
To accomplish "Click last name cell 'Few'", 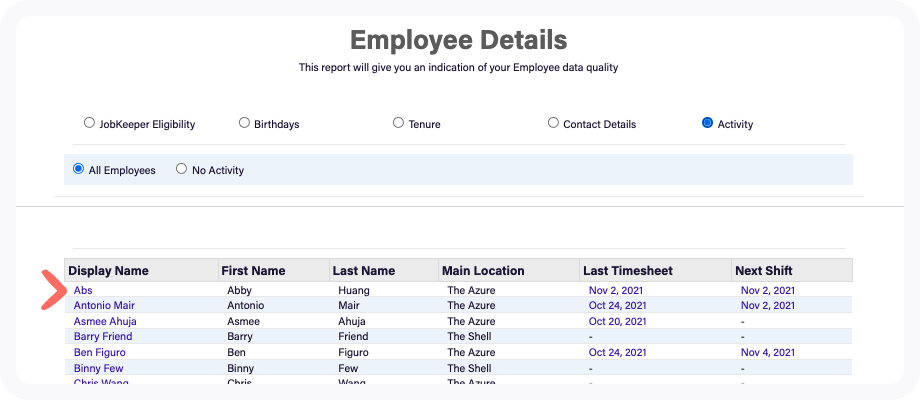I will [347, 368].
